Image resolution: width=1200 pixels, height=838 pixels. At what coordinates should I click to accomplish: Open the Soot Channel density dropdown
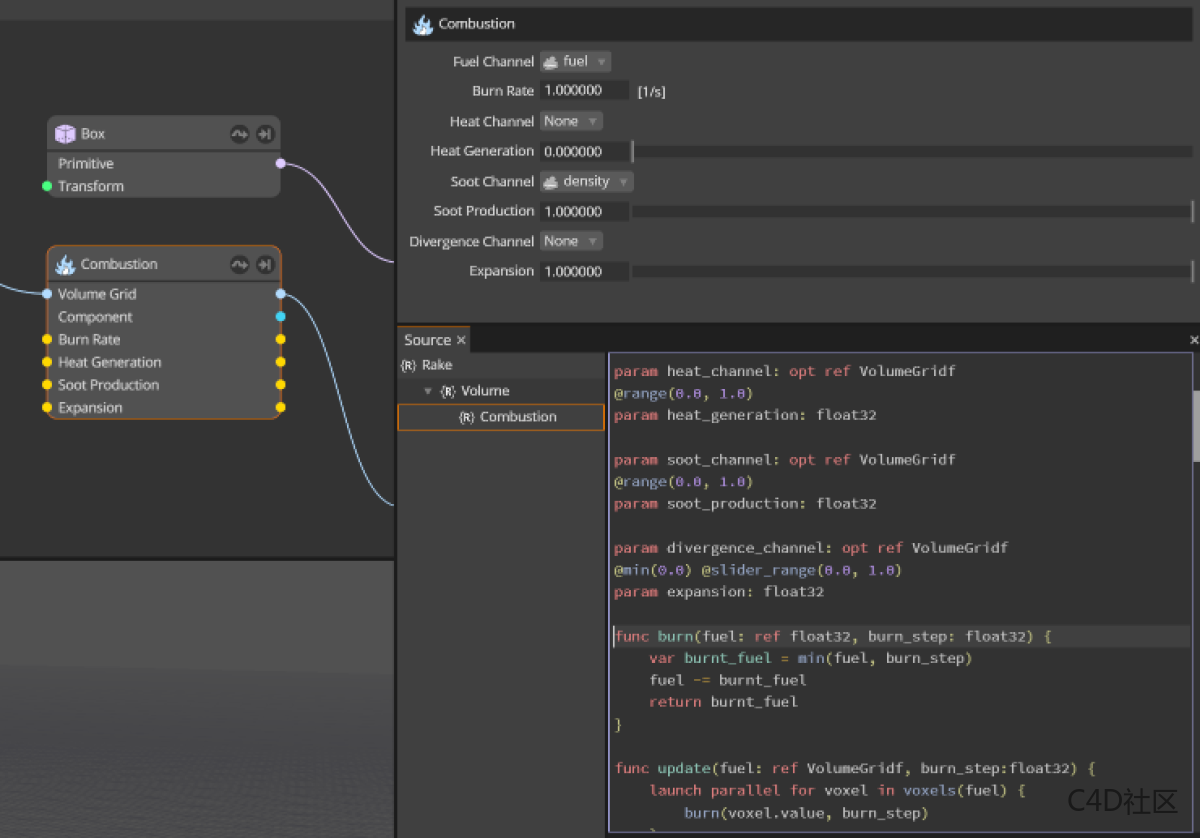586,182
